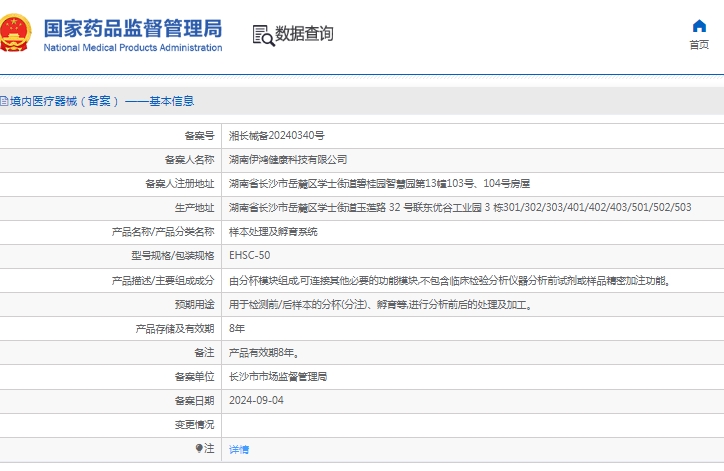Image resolution: width=724 pixels, height=471 pixels.
Task: Click the national emblem logo
Action: coord(15,33)
